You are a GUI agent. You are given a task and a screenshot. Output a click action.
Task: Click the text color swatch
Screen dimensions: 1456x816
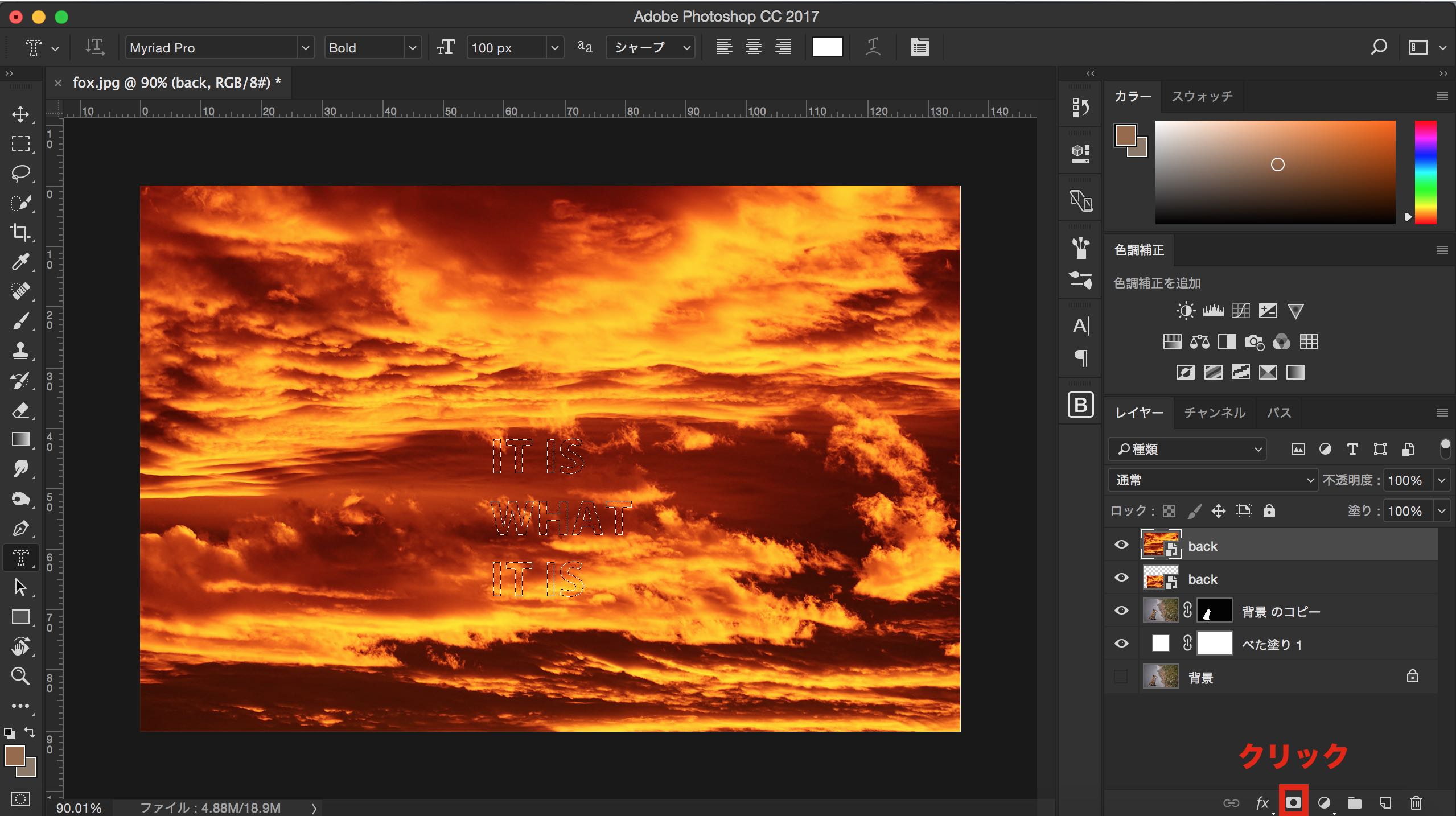(827, 47)
